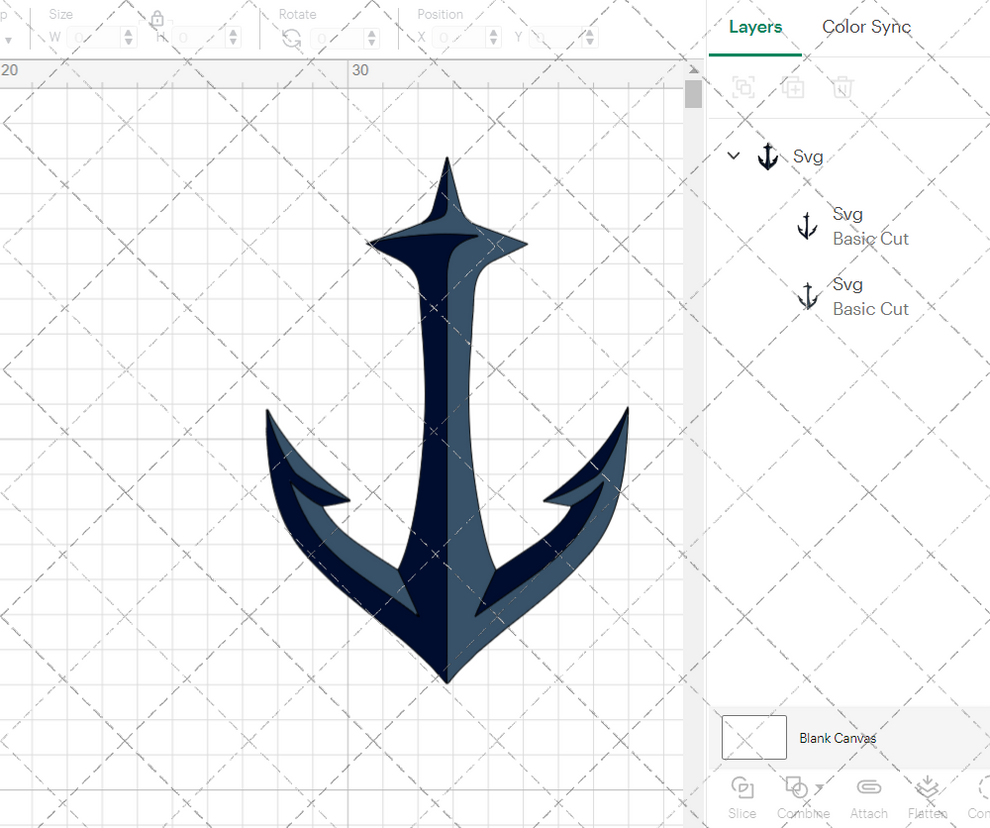990x828 pixels.
Task: Toggle the size lock aspect ratio padlock
Action: pyautogui.click(x=157, y=17)
